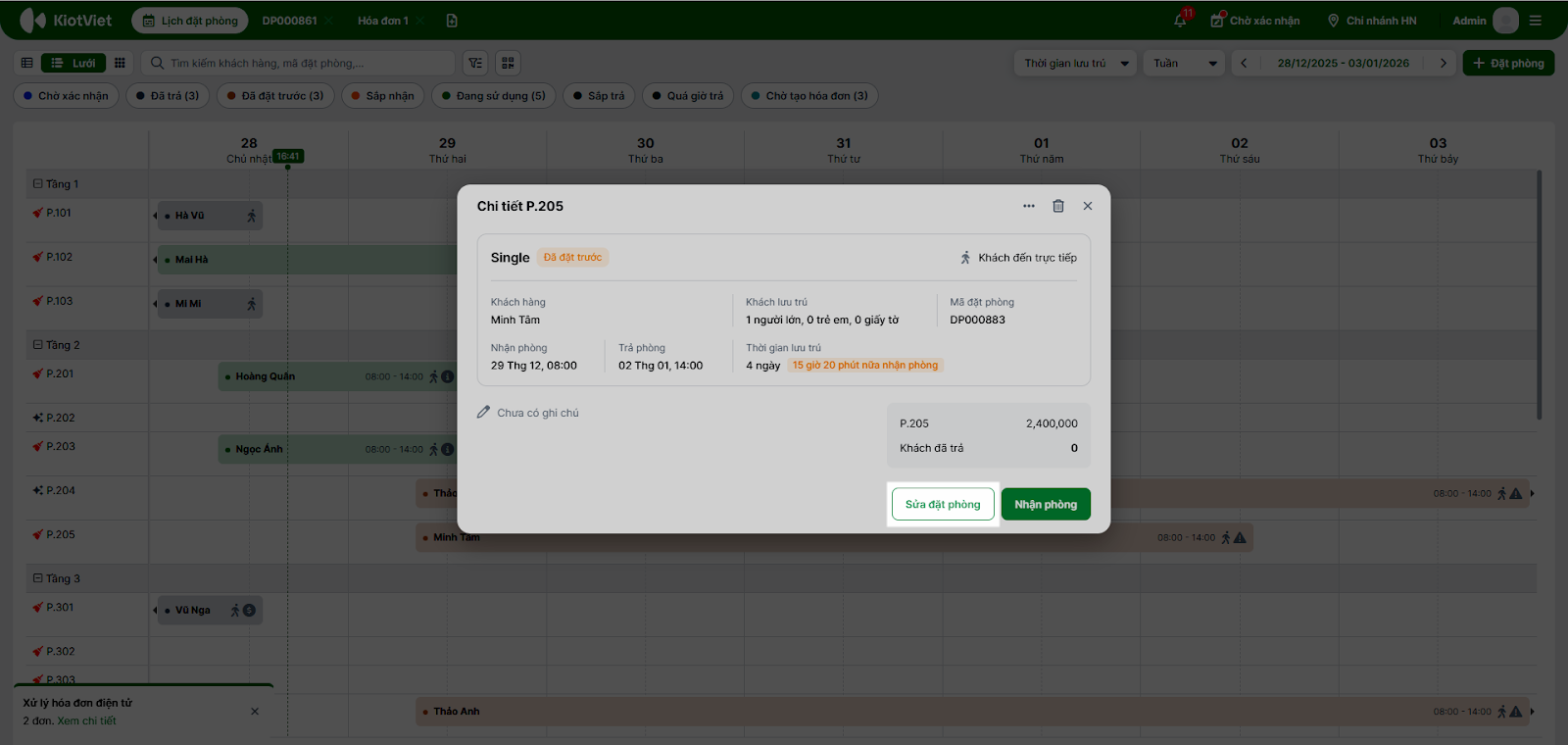1568x745 pixels.
Task: Open the hamburger menu beside Admin
Action: point(1536,21)
